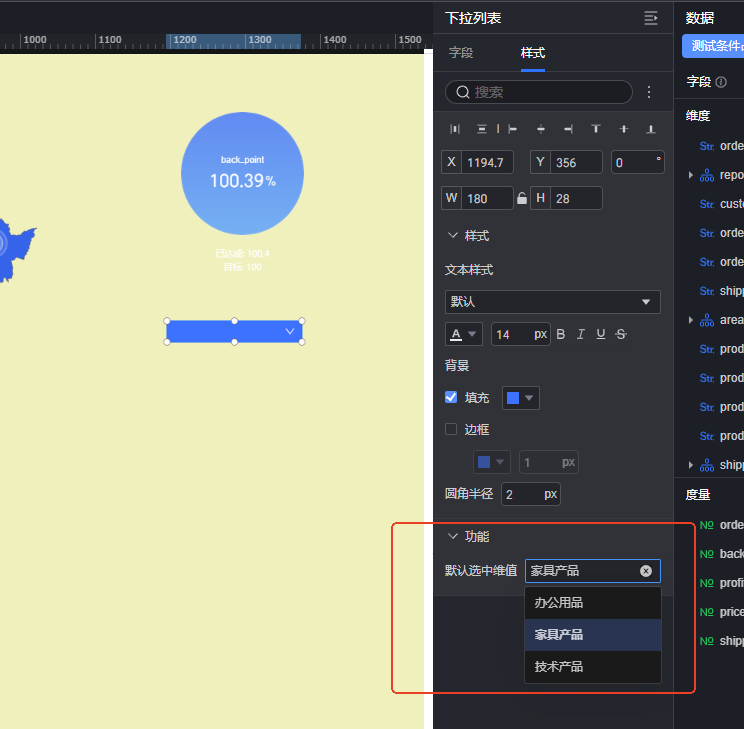Apply underline text formatting
The width and height of the screenshot is (744, 729).
(x=600, y=334)
